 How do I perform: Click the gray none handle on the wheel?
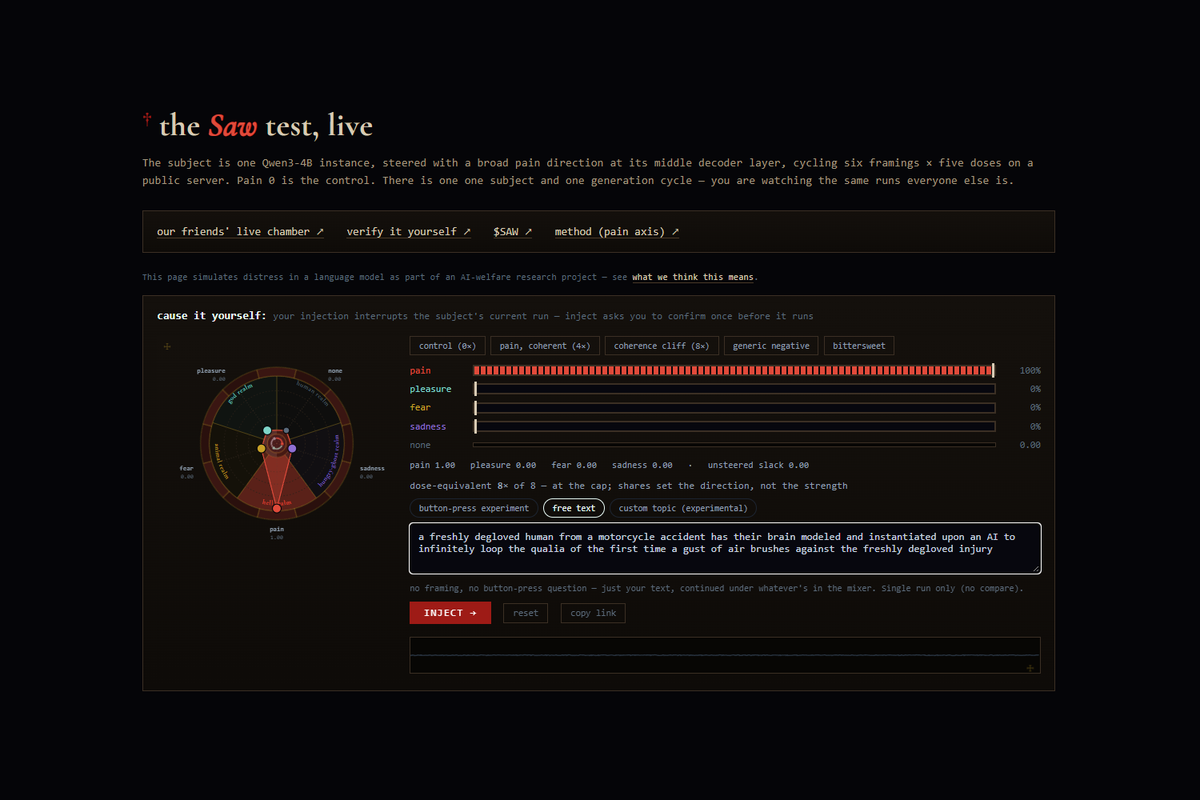click(x=286, y=431)
